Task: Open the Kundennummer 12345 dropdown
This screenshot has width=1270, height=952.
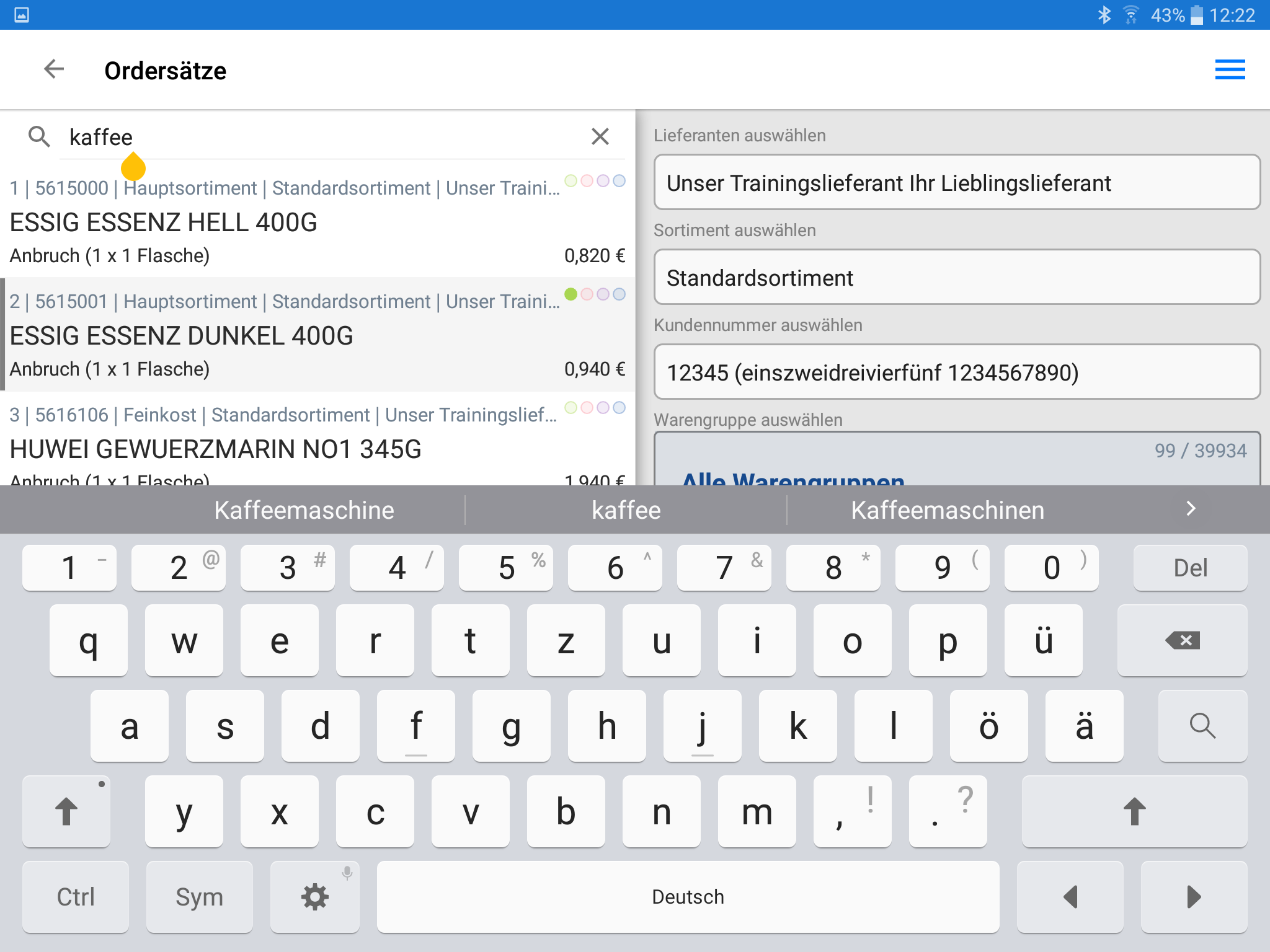Action: pos(956,372)
